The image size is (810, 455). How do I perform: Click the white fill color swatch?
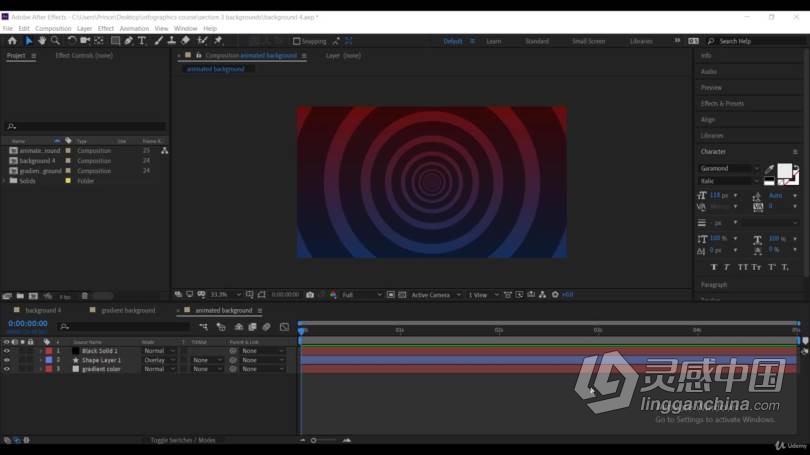[x=784, y=170]
